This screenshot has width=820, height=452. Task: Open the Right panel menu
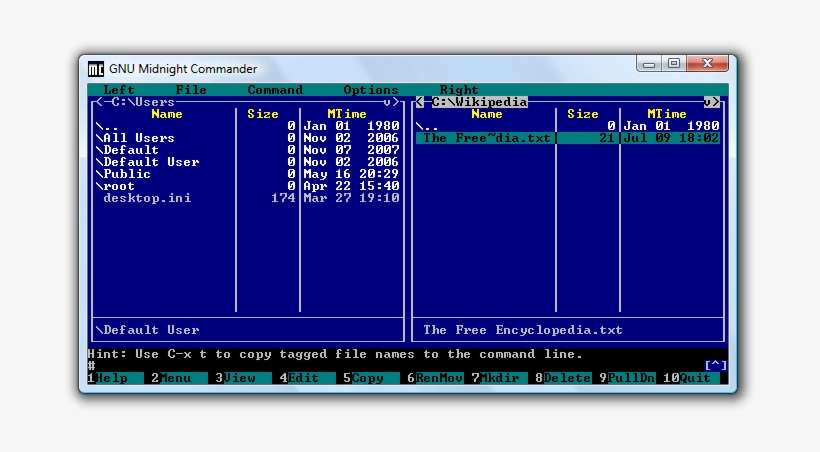tap(459, 90)
